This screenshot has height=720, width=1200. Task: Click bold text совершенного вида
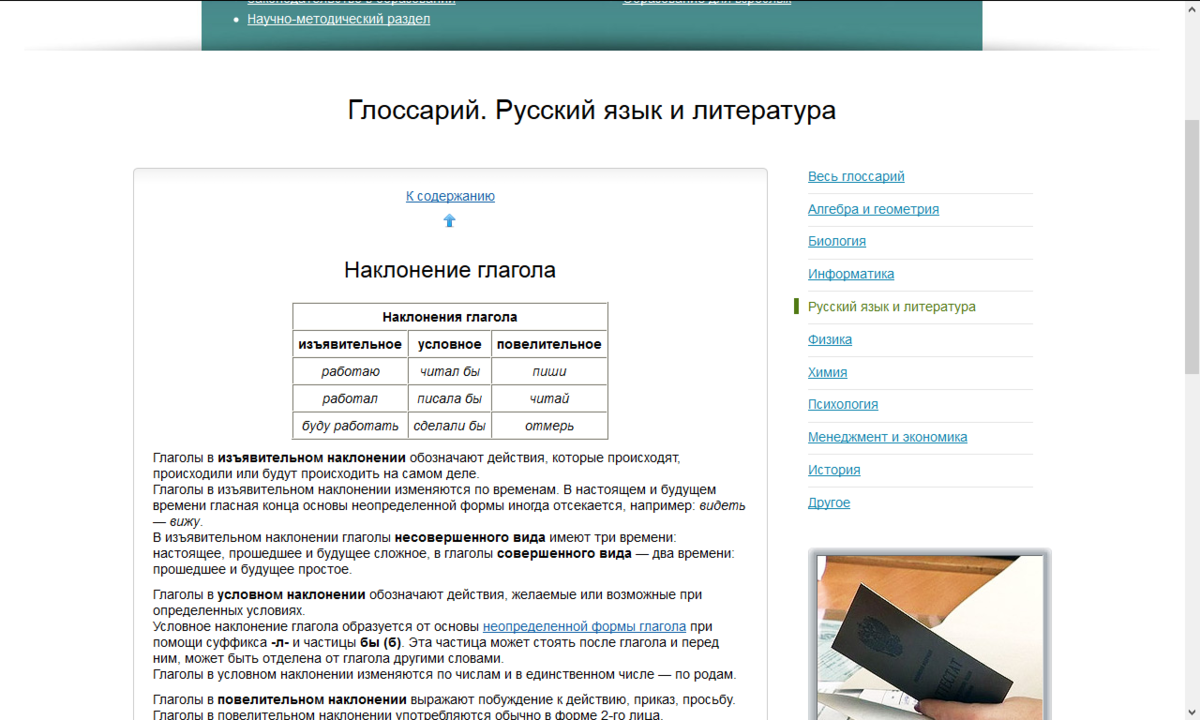[564, 553]
